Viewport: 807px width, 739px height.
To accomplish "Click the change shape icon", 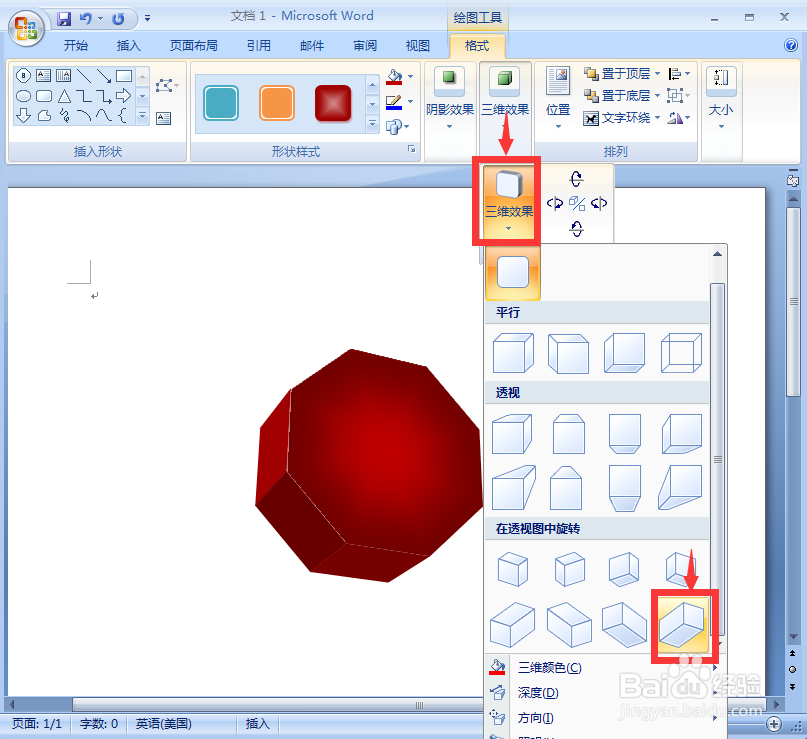I will (394, 126).
